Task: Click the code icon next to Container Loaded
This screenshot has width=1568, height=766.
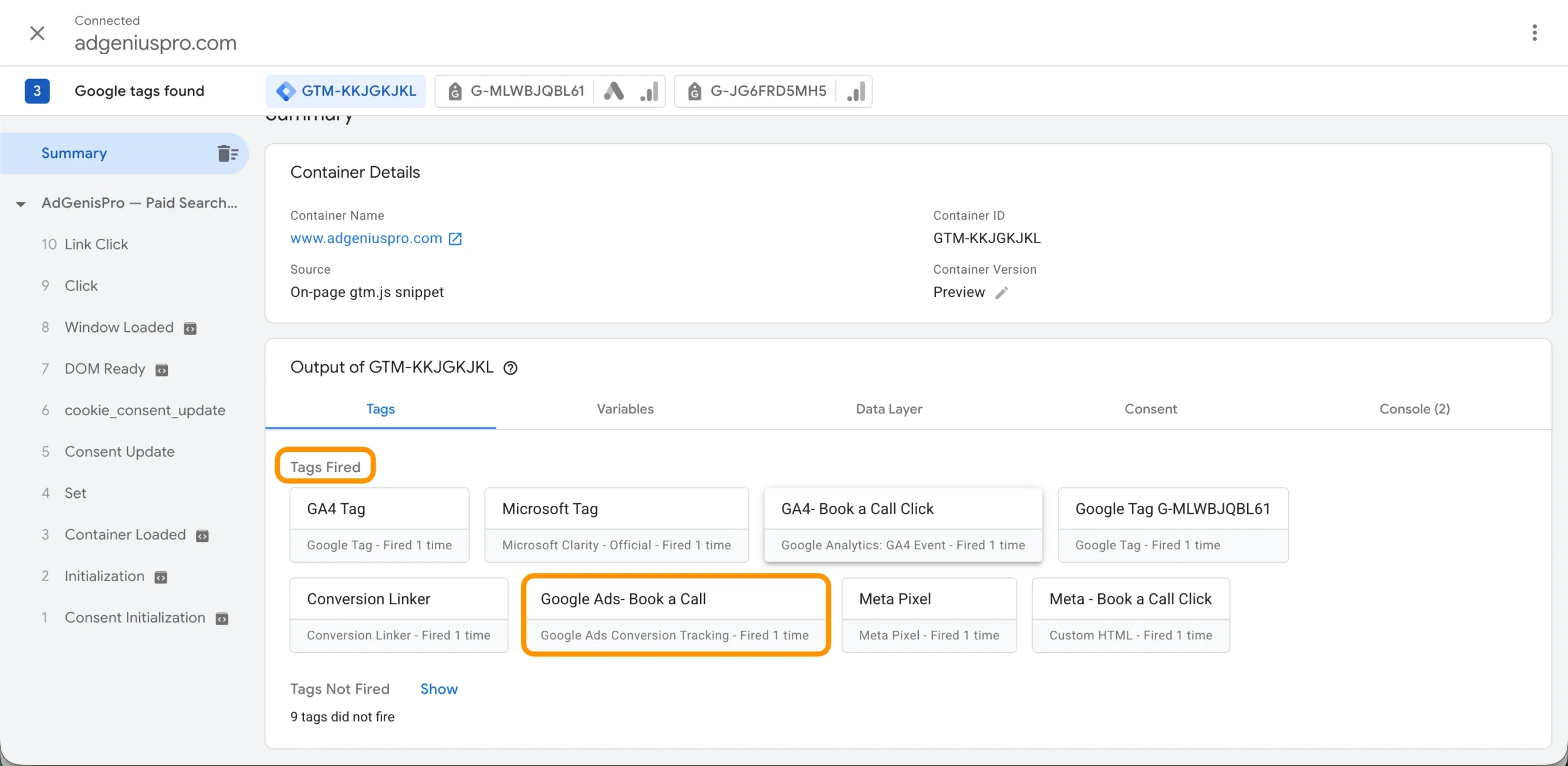Action: click(202, 536)
